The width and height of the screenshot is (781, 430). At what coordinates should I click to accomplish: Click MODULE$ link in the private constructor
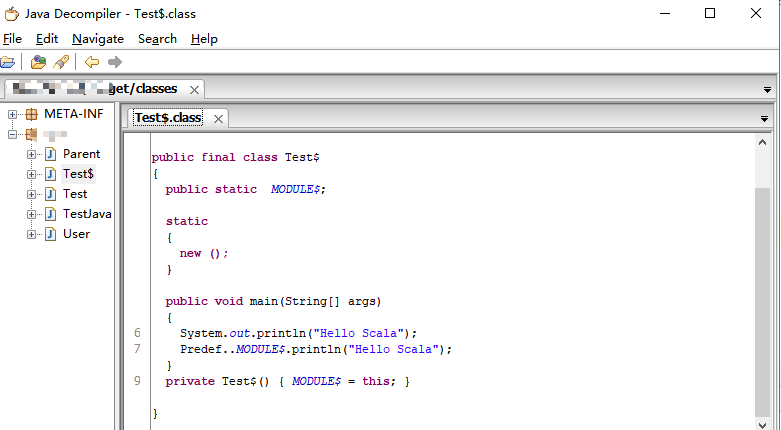[x=316, y=381]
